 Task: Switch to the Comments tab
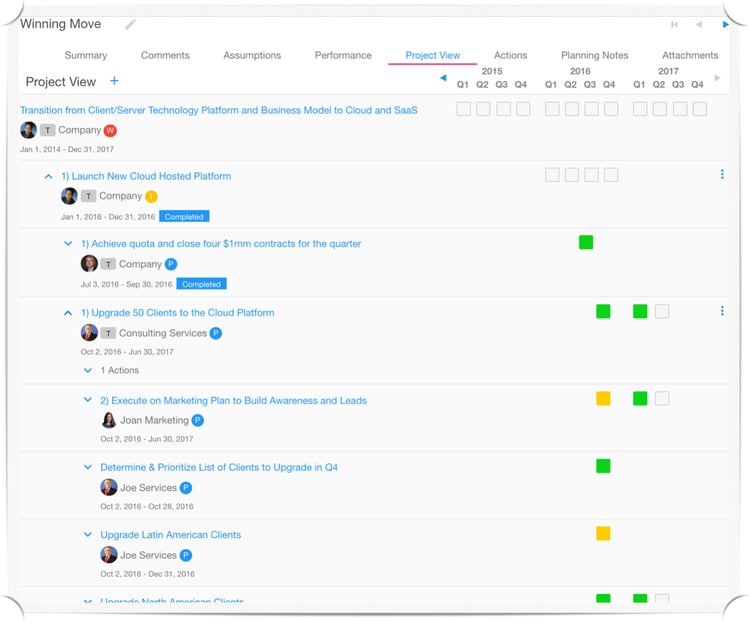click(165, 55)
